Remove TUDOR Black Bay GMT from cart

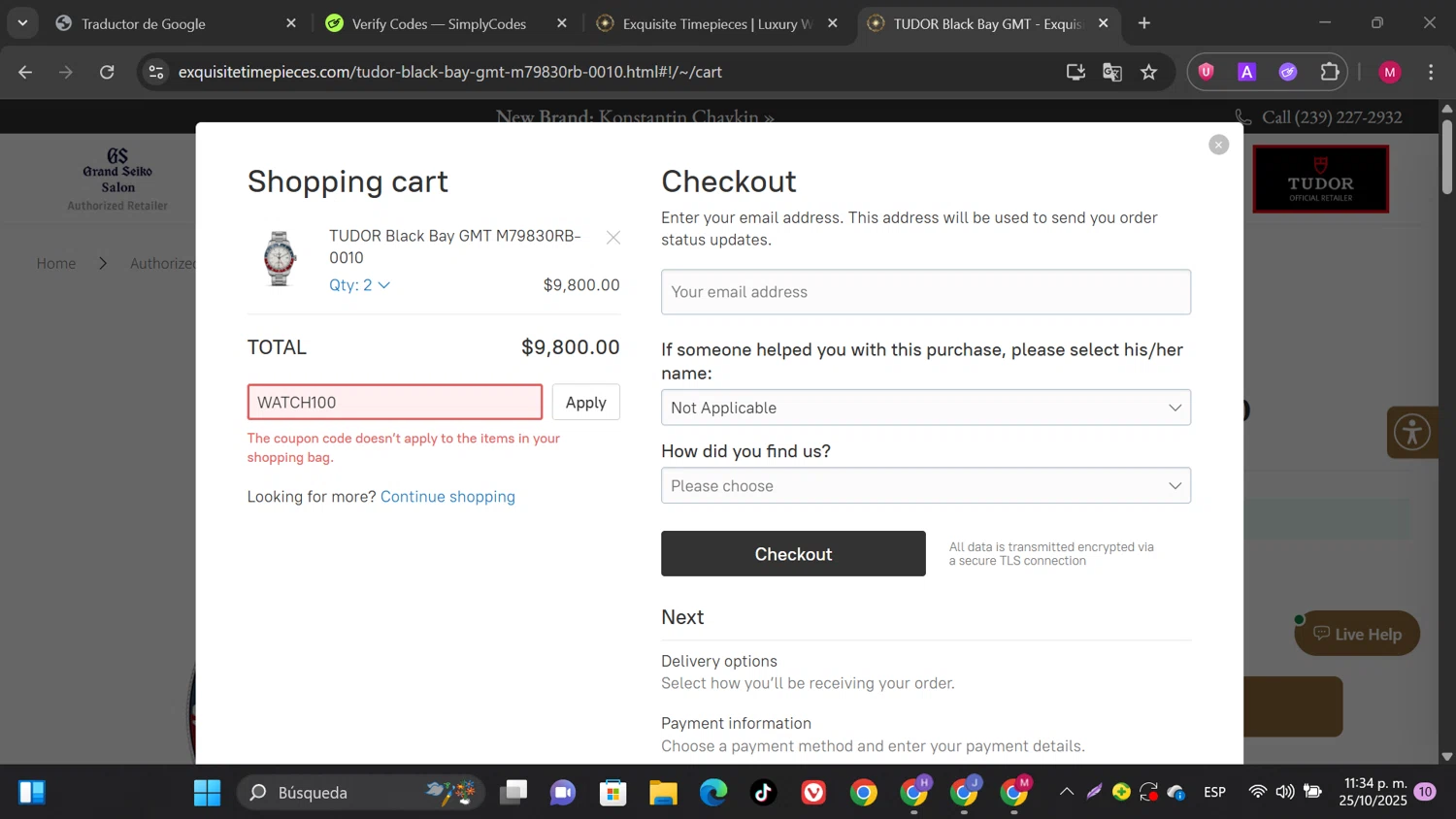[613, 238]
